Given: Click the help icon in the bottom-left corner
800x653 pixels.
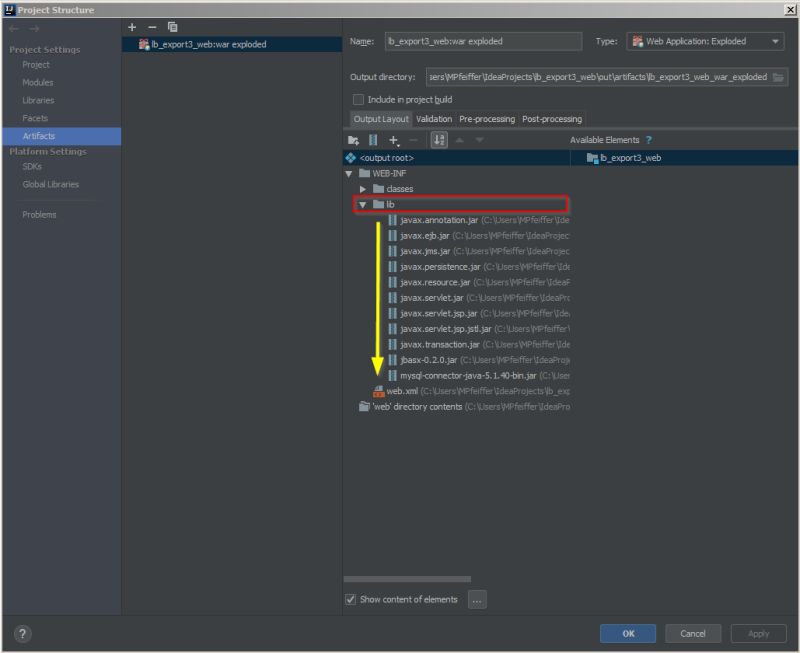Looking at the screenshot, I should click(x=21, y=632).
